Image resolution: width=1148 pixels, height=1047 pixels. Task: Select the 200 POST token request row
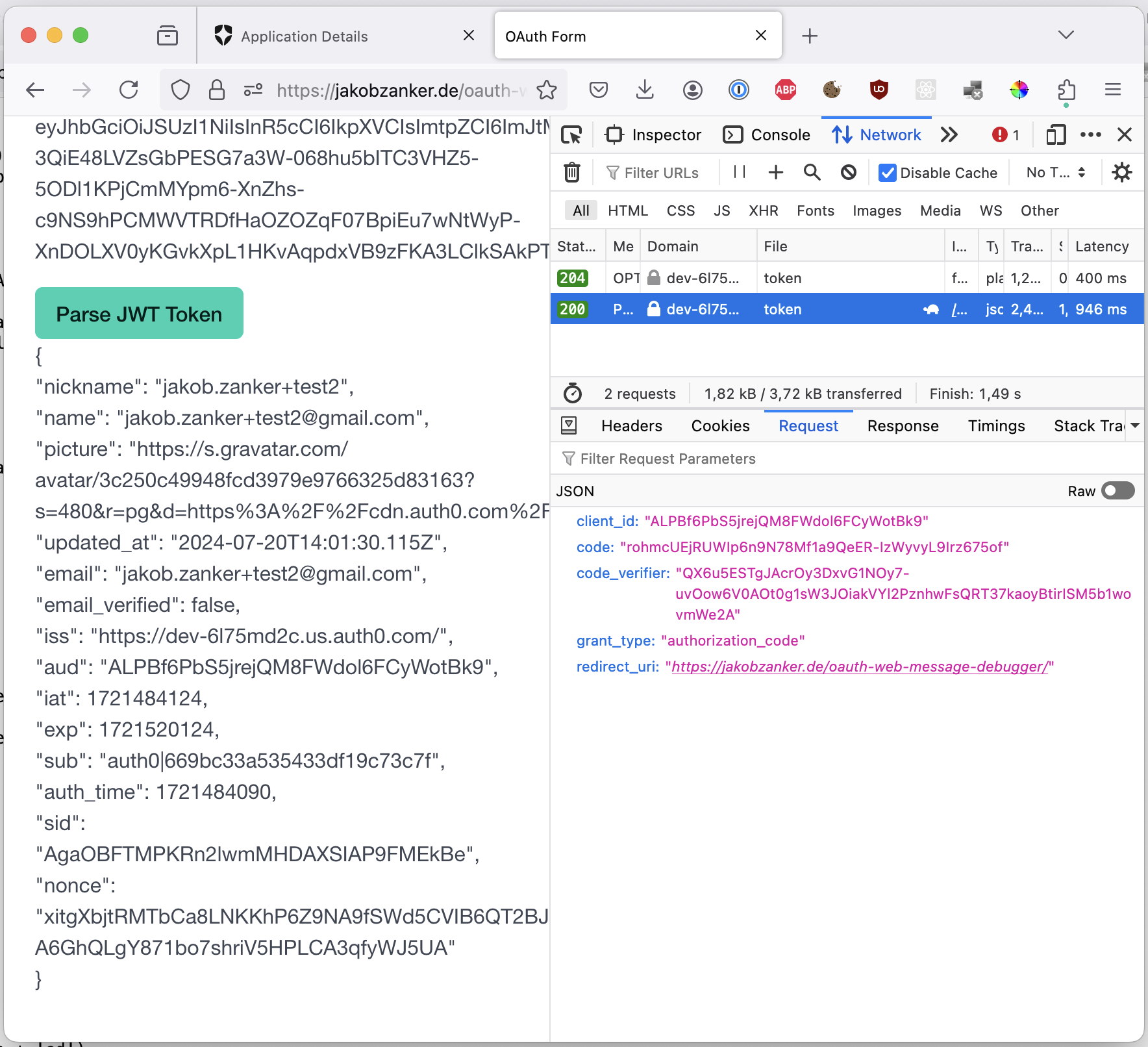847,309
